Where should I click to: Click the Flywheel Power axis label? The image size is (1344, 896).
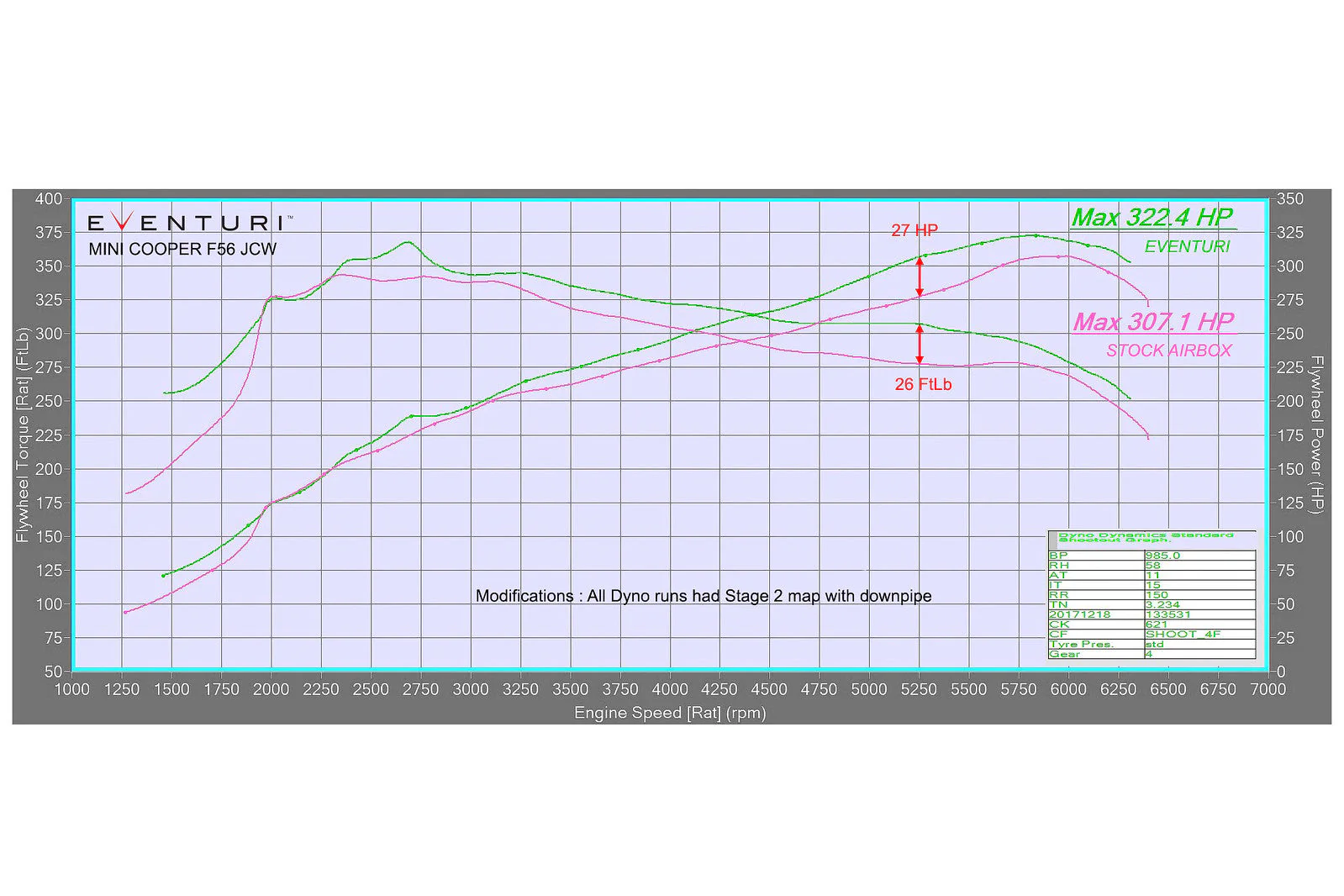tap(1317, 435)
